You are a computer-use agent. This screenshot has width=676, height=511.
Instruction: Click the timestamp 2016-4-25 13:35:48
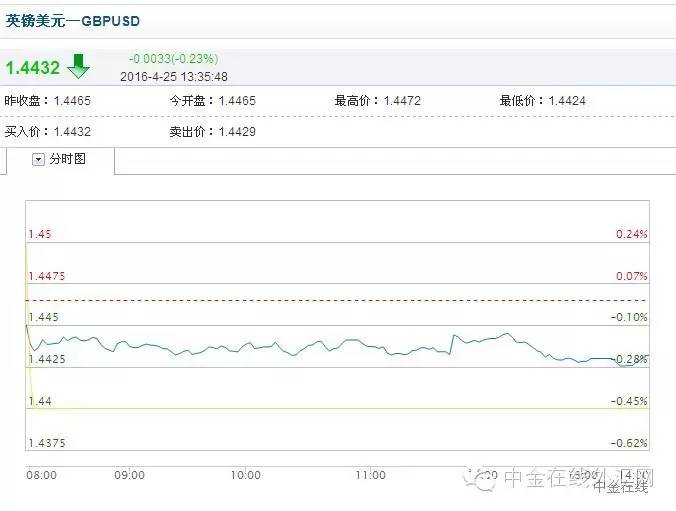point(174,77)
